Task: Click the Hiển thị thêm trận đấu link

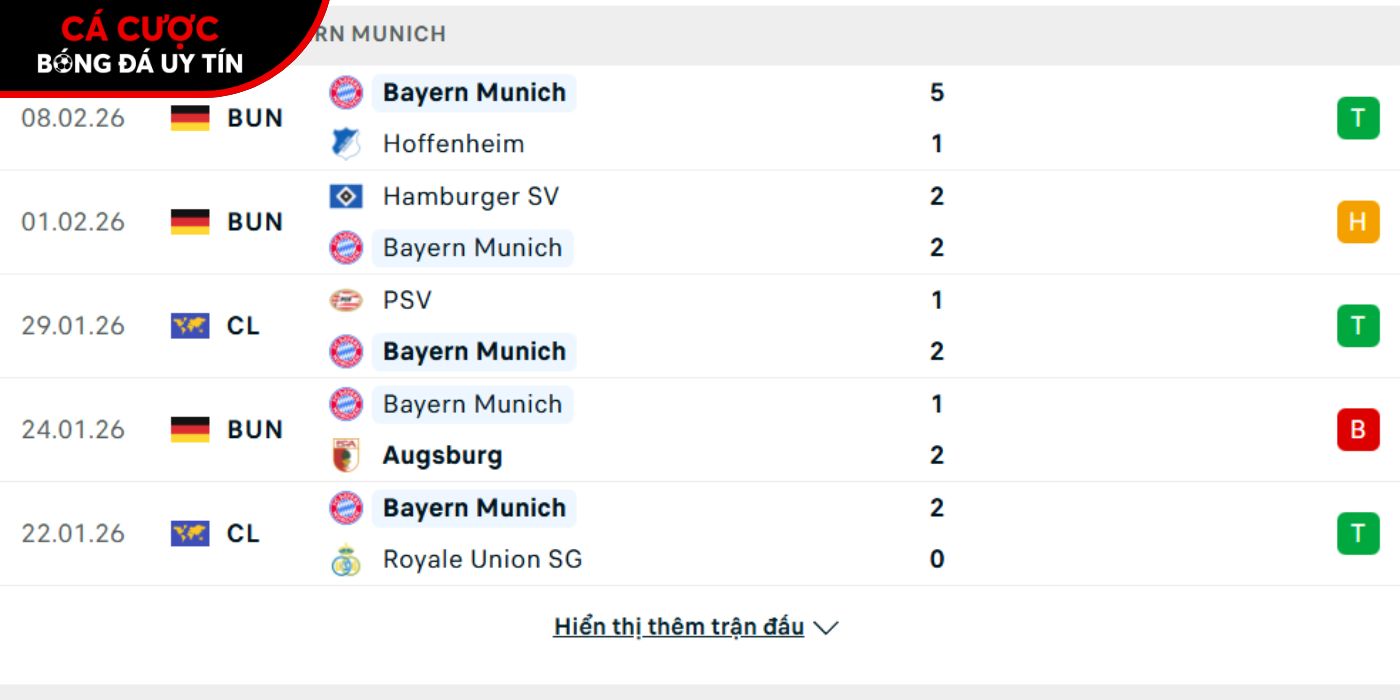Action: point(677,626)
